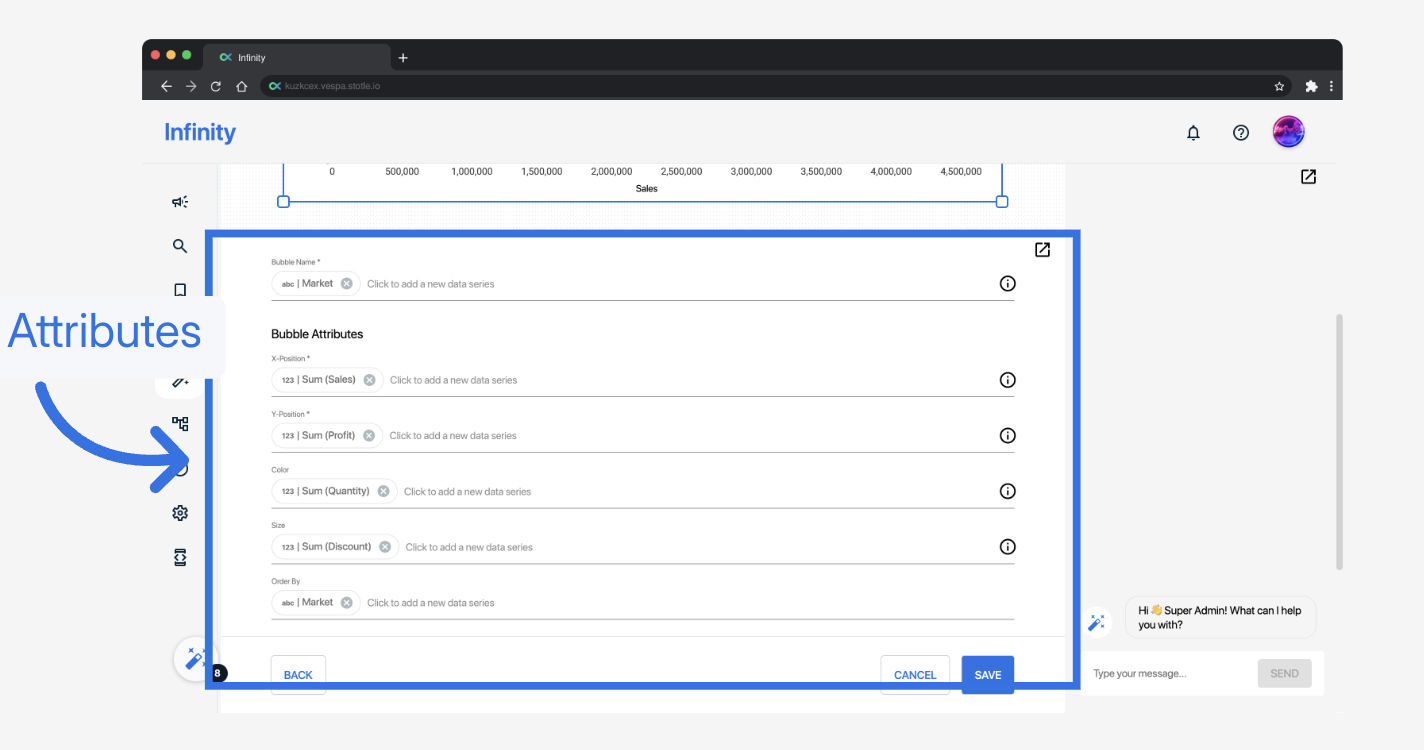Open the hierarchy tree sidebar icon
This screenshot has height=750, width=1424.
tap(180, 424)
